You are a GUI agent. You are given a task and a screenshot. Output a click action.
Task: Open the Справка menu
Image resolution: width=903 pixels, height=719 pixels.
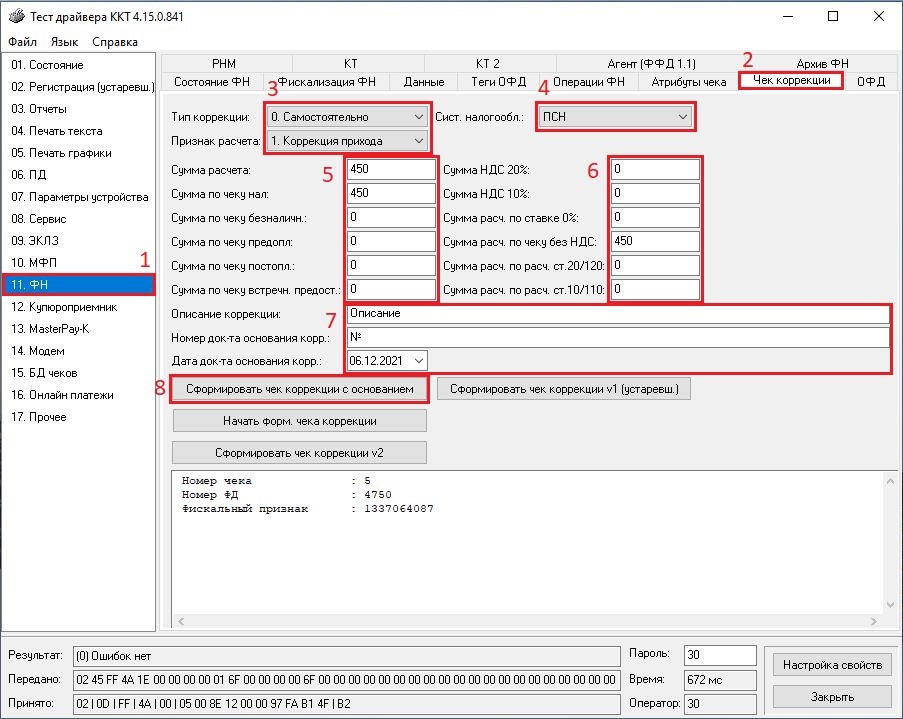[115, 42]
